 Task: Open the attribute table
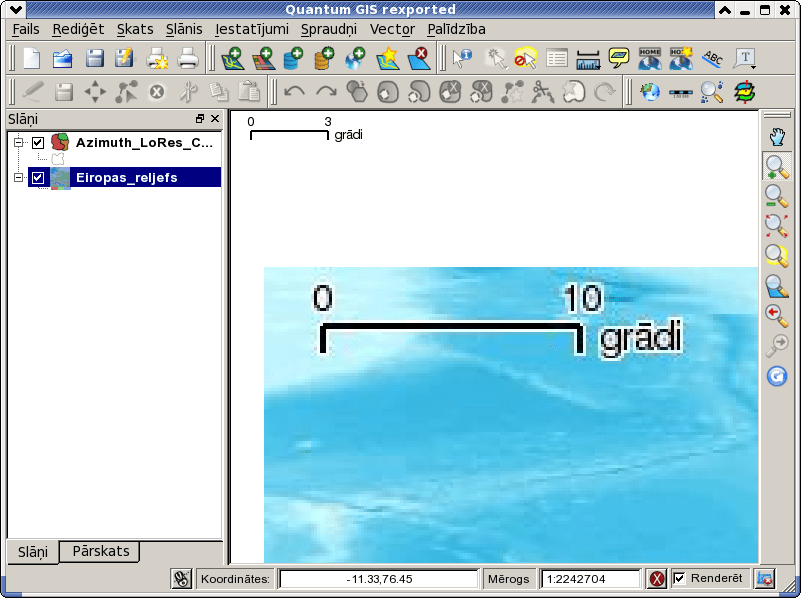point(557,58)
